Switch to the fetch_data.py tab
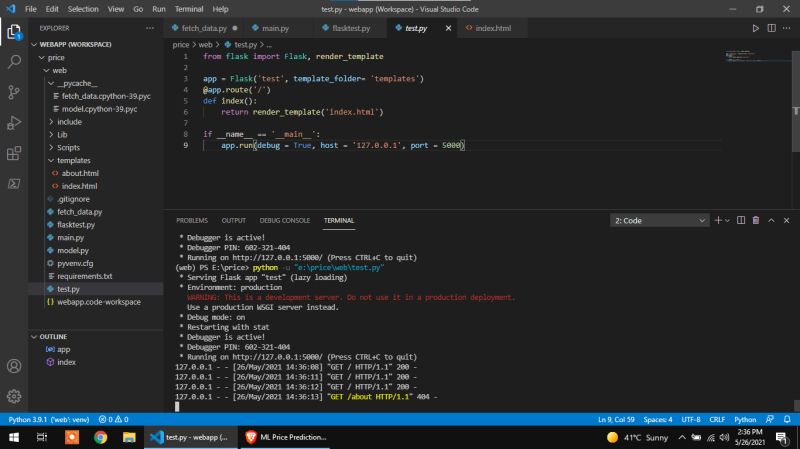800x449 pixels. click(x=204, y=28)
